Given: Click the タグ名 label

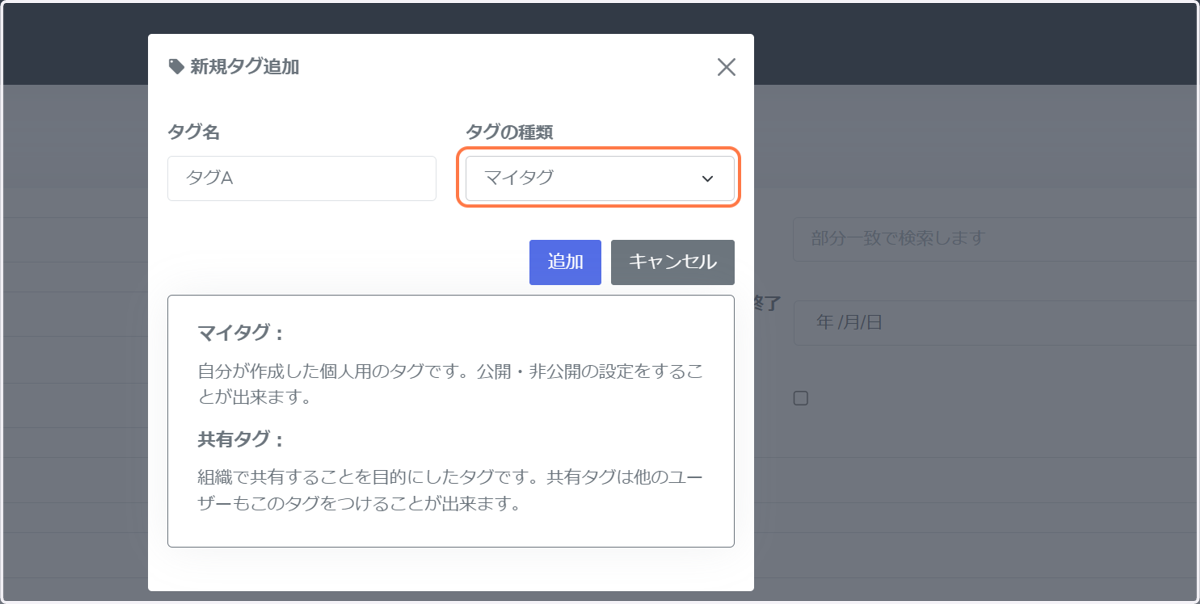Looking at the screenshot, I should click(x=193, y=131).
